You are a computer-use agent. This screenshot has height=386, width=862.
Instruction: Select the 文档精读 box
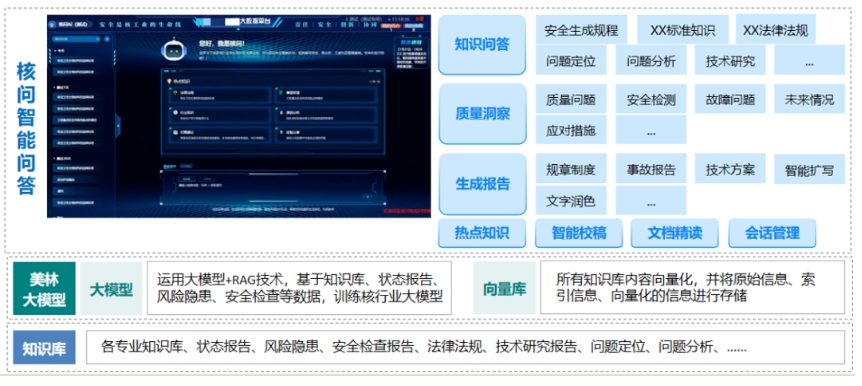click(675, 233)
